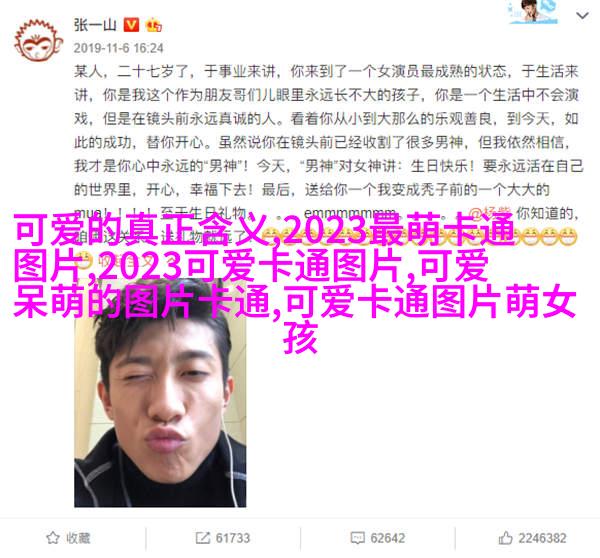Image resolution: width=600 pixels, height=558 pixels.
Task: Click the 61733 repost count
Action: click(233, 538)
